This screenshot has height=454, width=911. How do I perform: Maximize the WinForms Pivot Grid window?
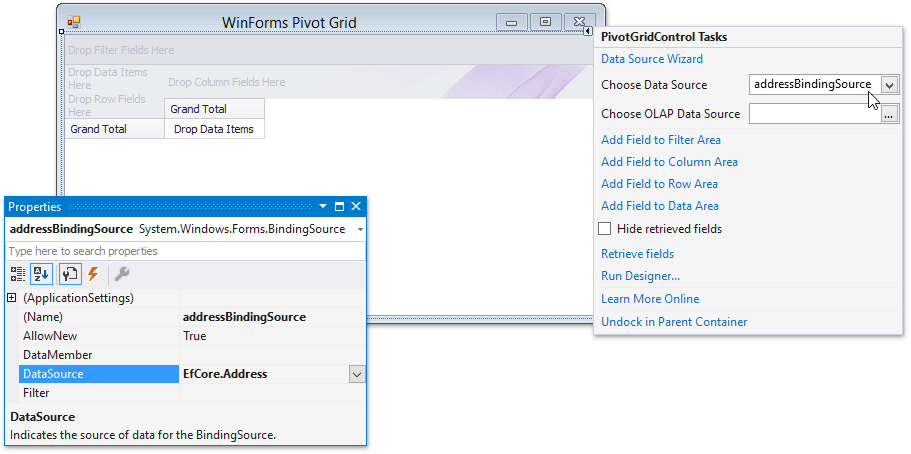(546, 22)
